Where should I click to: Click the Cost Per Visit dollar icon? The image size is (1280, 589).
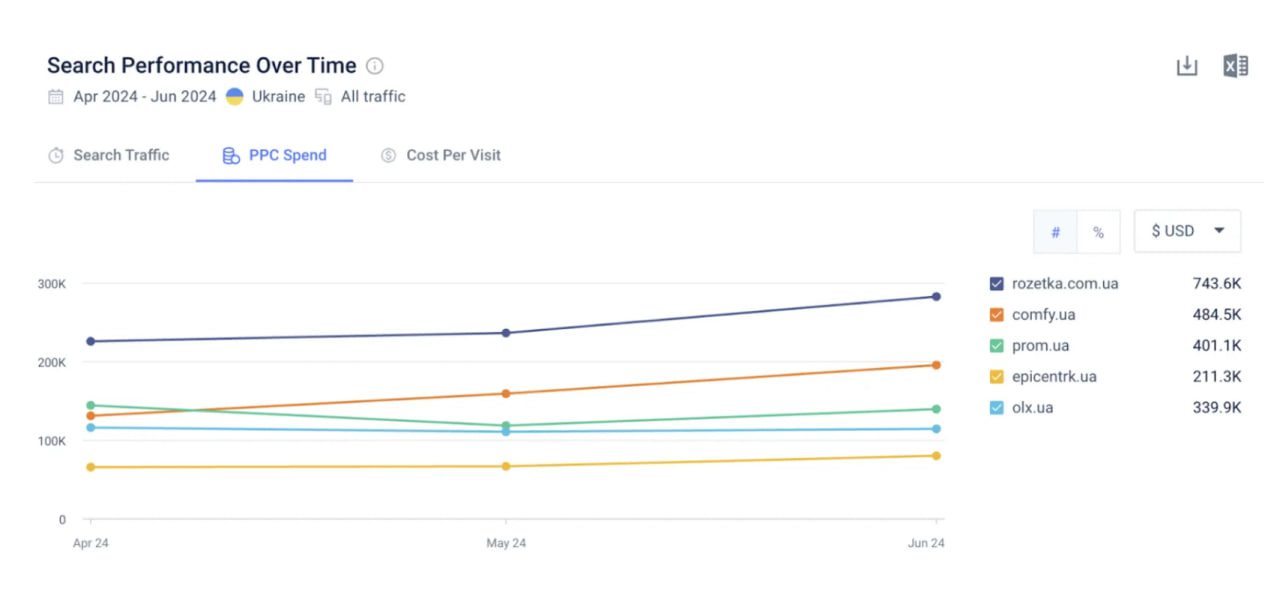(x=389, y=155)
